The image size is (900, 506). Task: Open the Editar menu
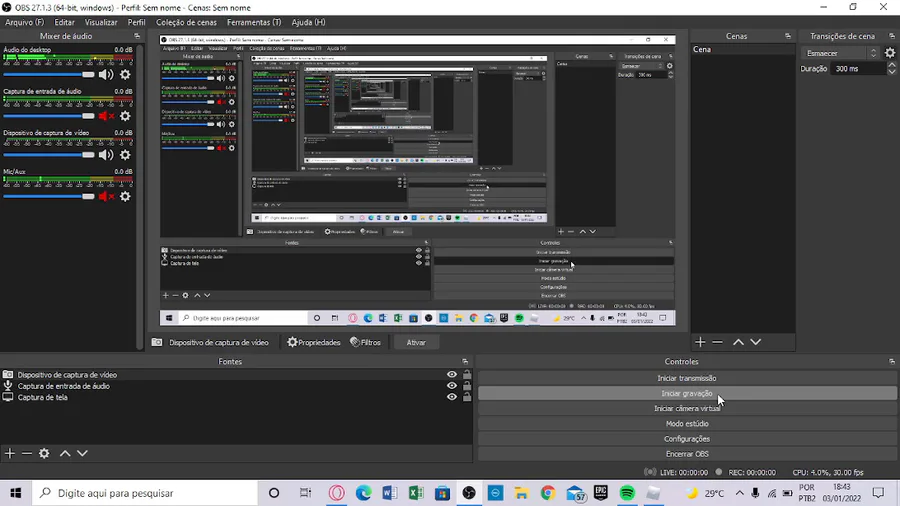pyautogui.click(x=64, y=22)
